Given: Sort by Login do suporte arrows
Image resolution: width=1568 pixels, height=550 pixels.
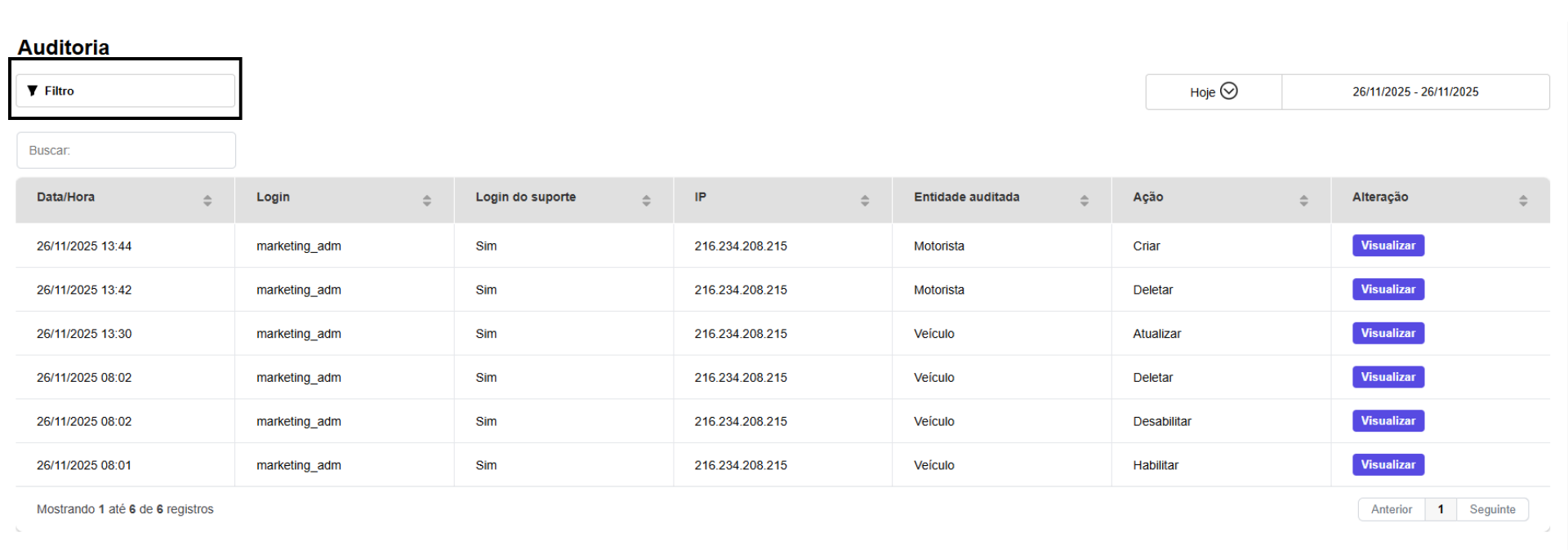Looking at the screenshot, I should [x=646, y=200].
